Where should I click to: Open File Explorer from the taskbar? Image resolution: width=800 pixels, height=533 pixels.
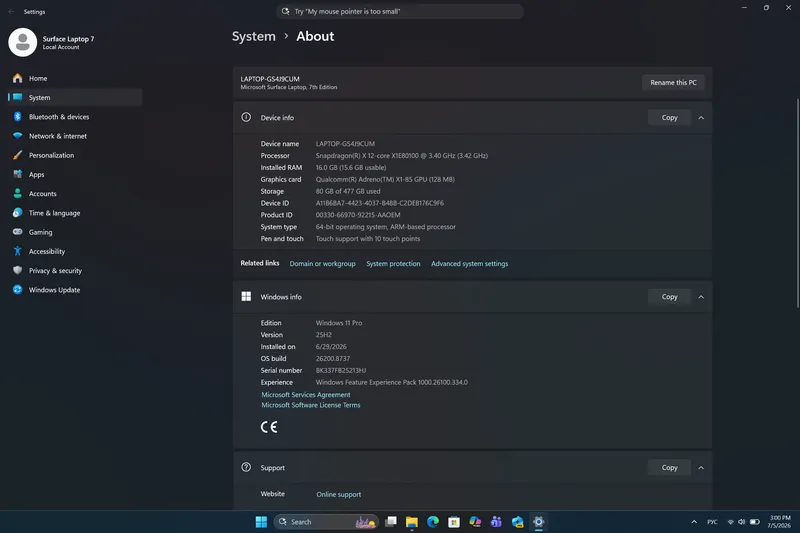412,522
